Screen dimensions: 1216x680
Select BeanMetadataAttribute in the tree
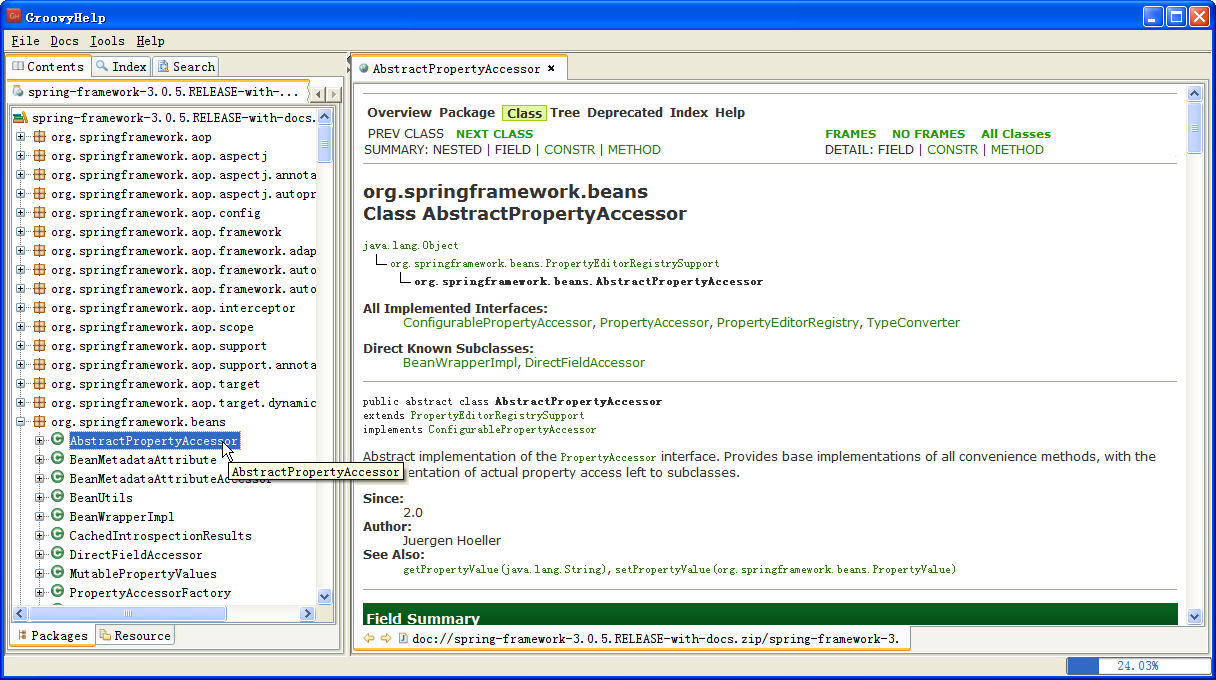pos(142,460)
